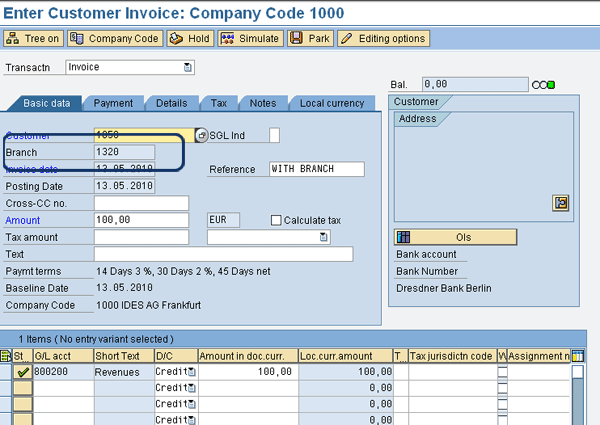
Task: Enable the Calculate tax checkbox
Action: click(277, 220)
